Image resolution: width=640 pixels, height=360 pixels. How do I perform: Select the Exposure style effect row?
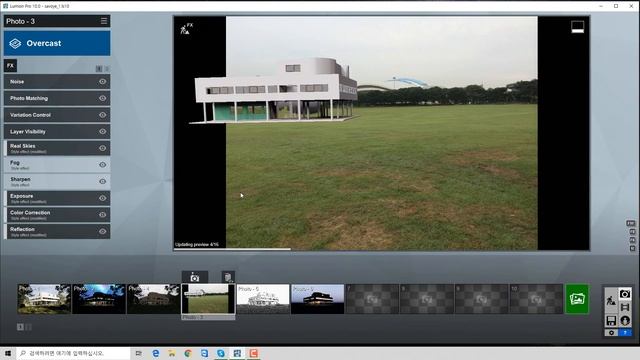57,198
